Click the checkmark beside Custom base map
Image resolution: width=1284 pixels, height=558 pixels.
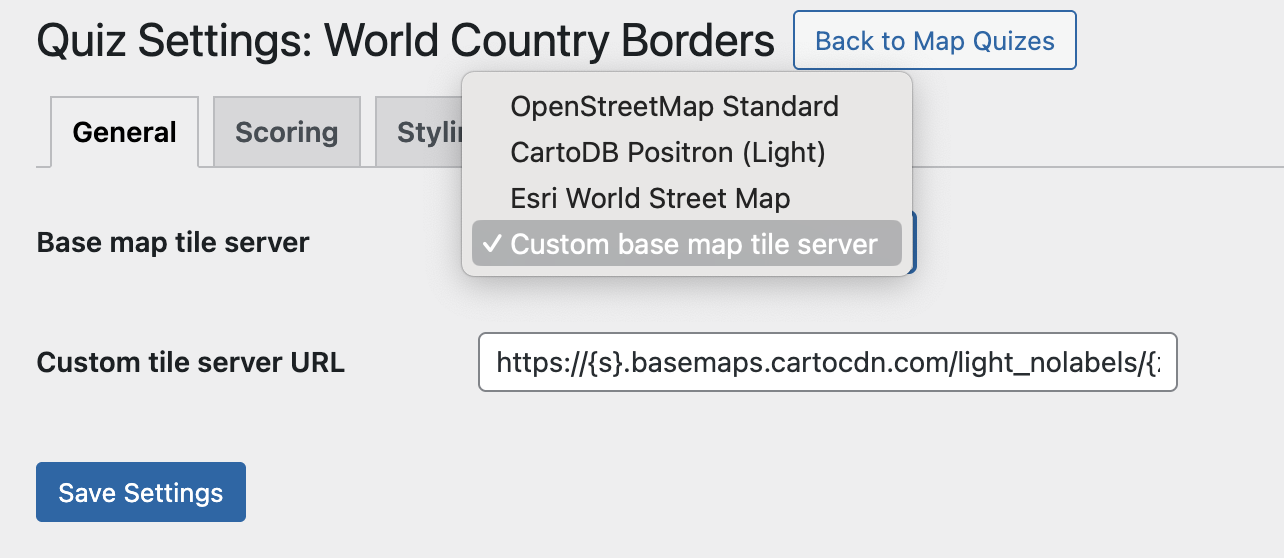(491, 245)
